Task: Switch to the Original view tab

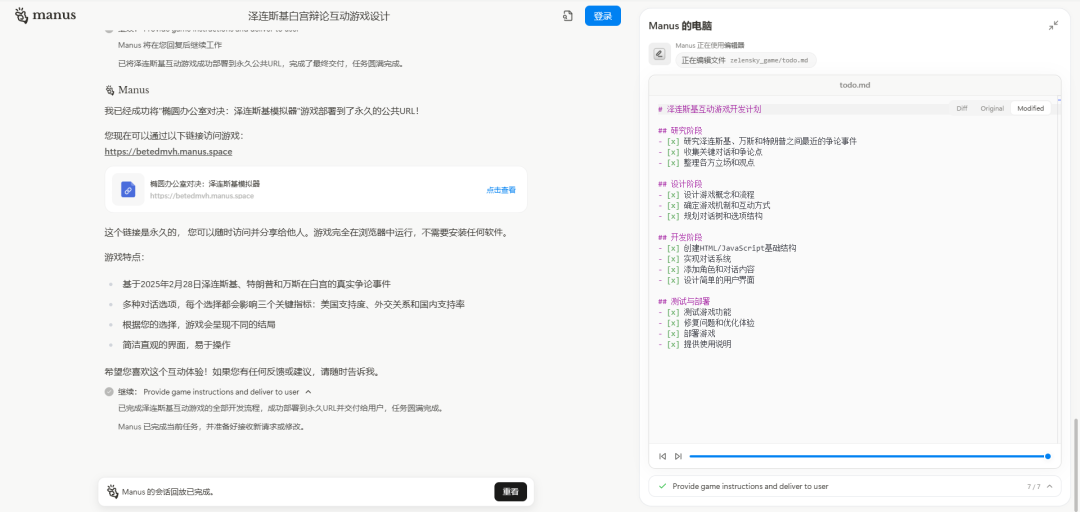Action: click(991, 108)
